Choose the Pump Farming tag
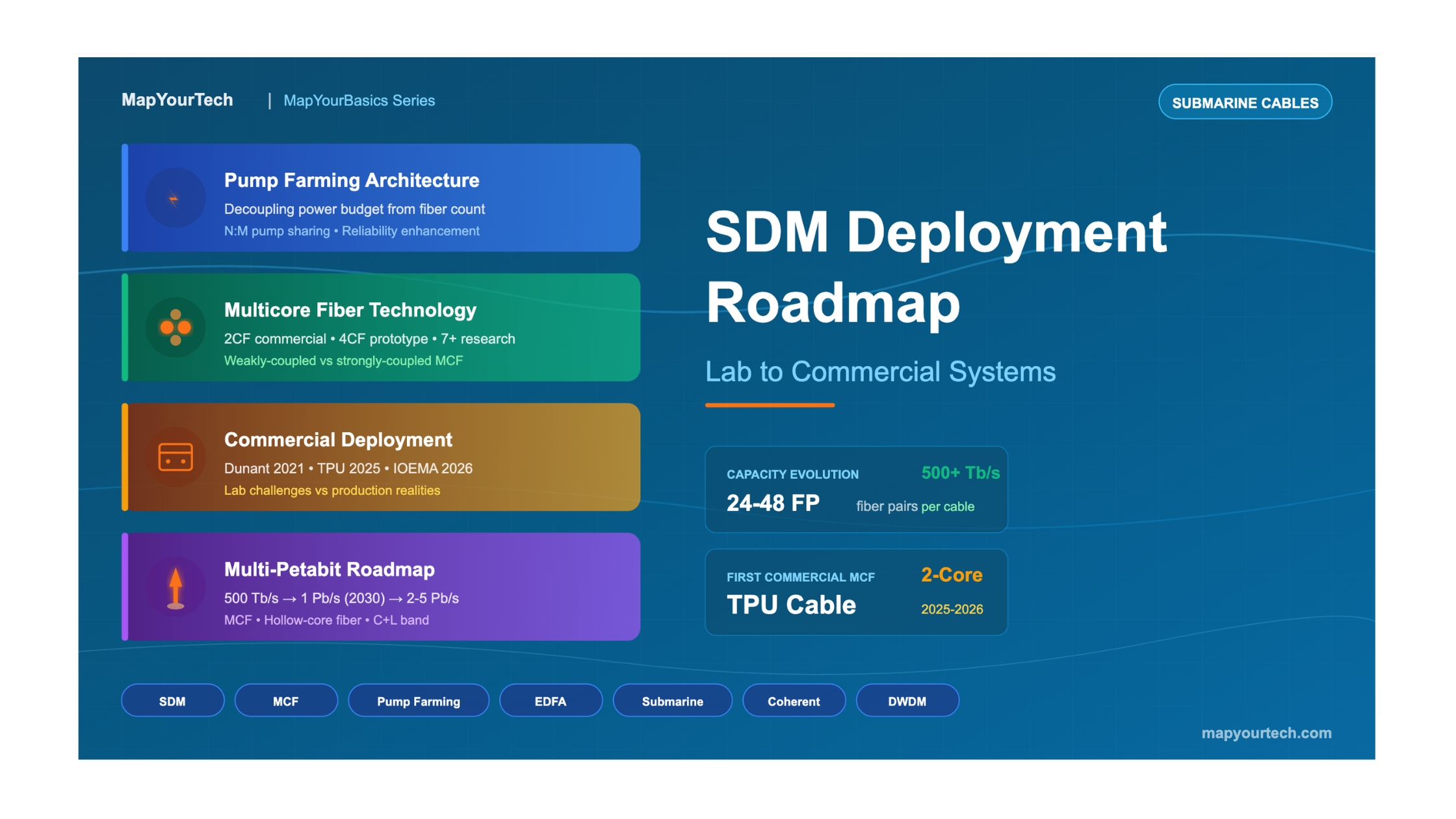This screenshot has width=1456, height=819. pyautogui.click(x=418, y=701)
